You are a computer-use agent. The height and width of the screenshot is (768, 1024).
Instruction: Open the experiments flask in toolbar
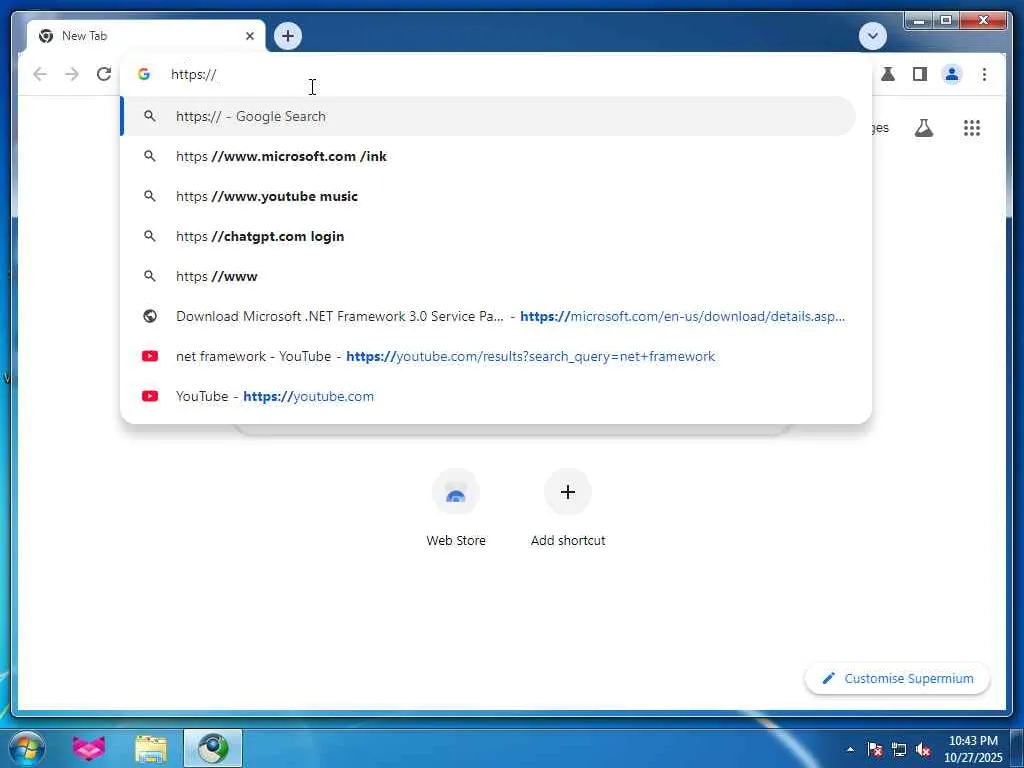[888, 74]
